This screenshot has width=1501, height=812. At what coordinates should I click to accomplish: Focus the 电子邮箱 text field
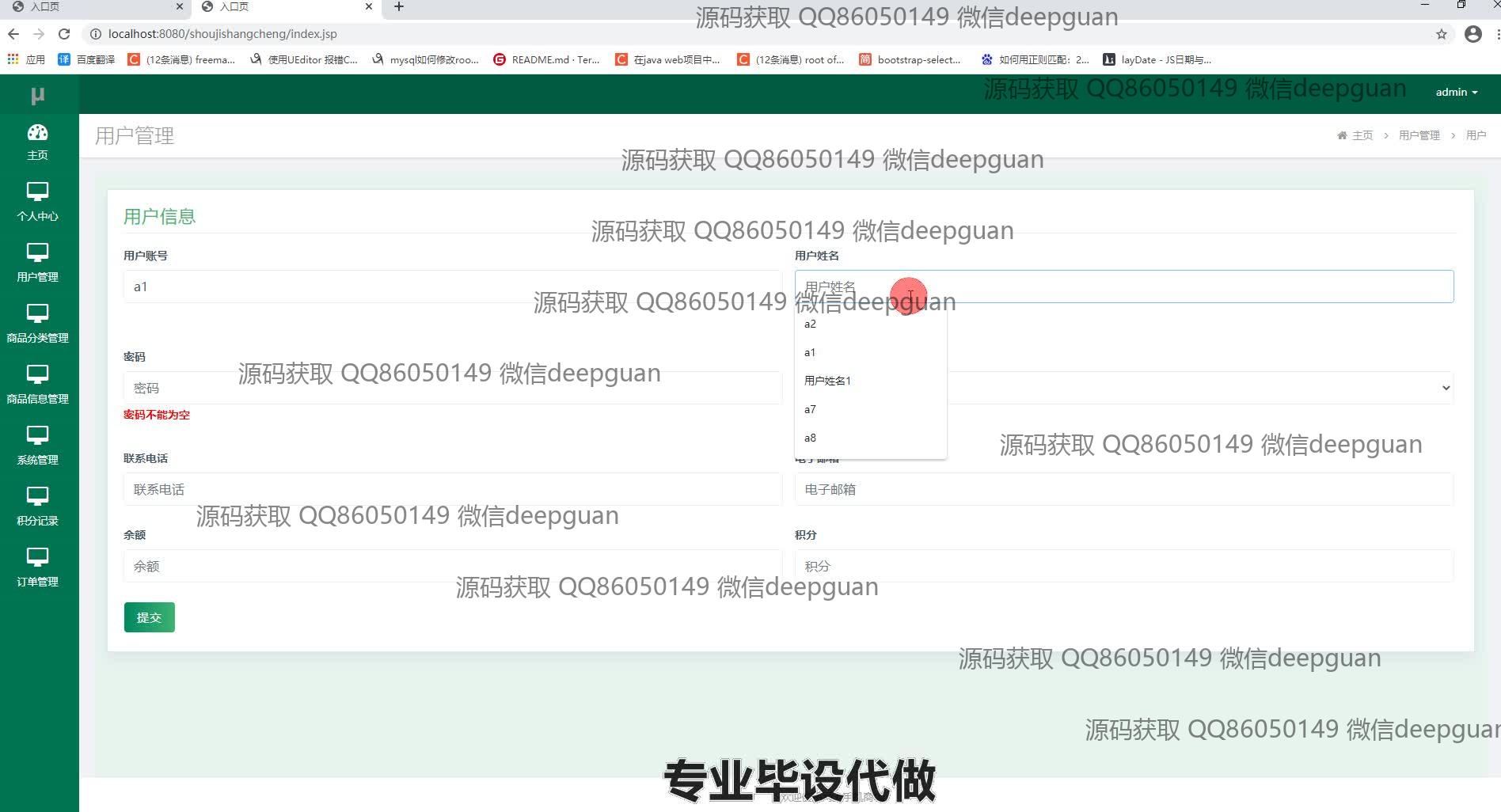coord(1123,489)
